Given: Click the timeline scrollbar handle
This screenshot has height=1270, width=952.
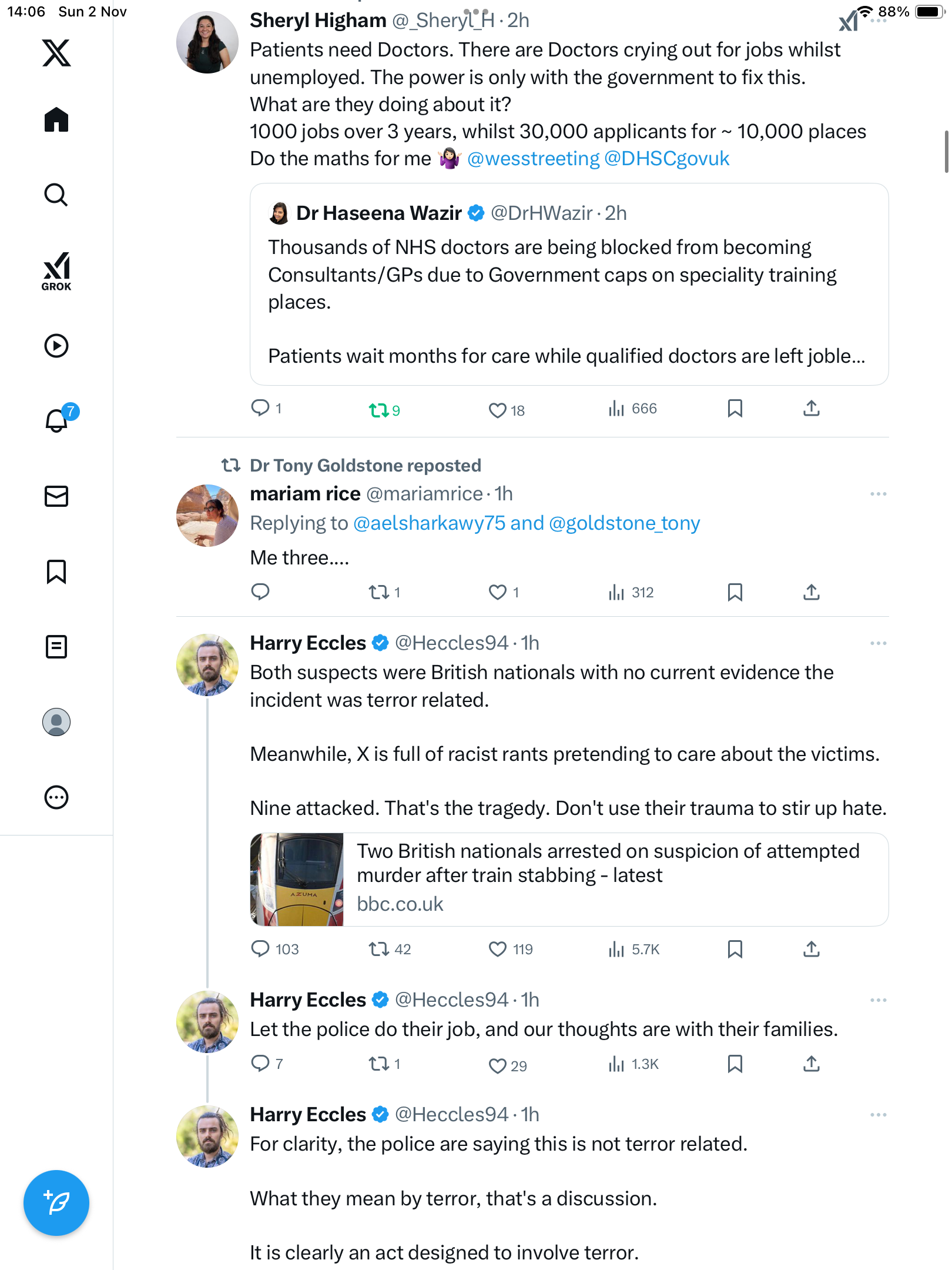Looking at the screenshot, I should click(x=946, y=152).
